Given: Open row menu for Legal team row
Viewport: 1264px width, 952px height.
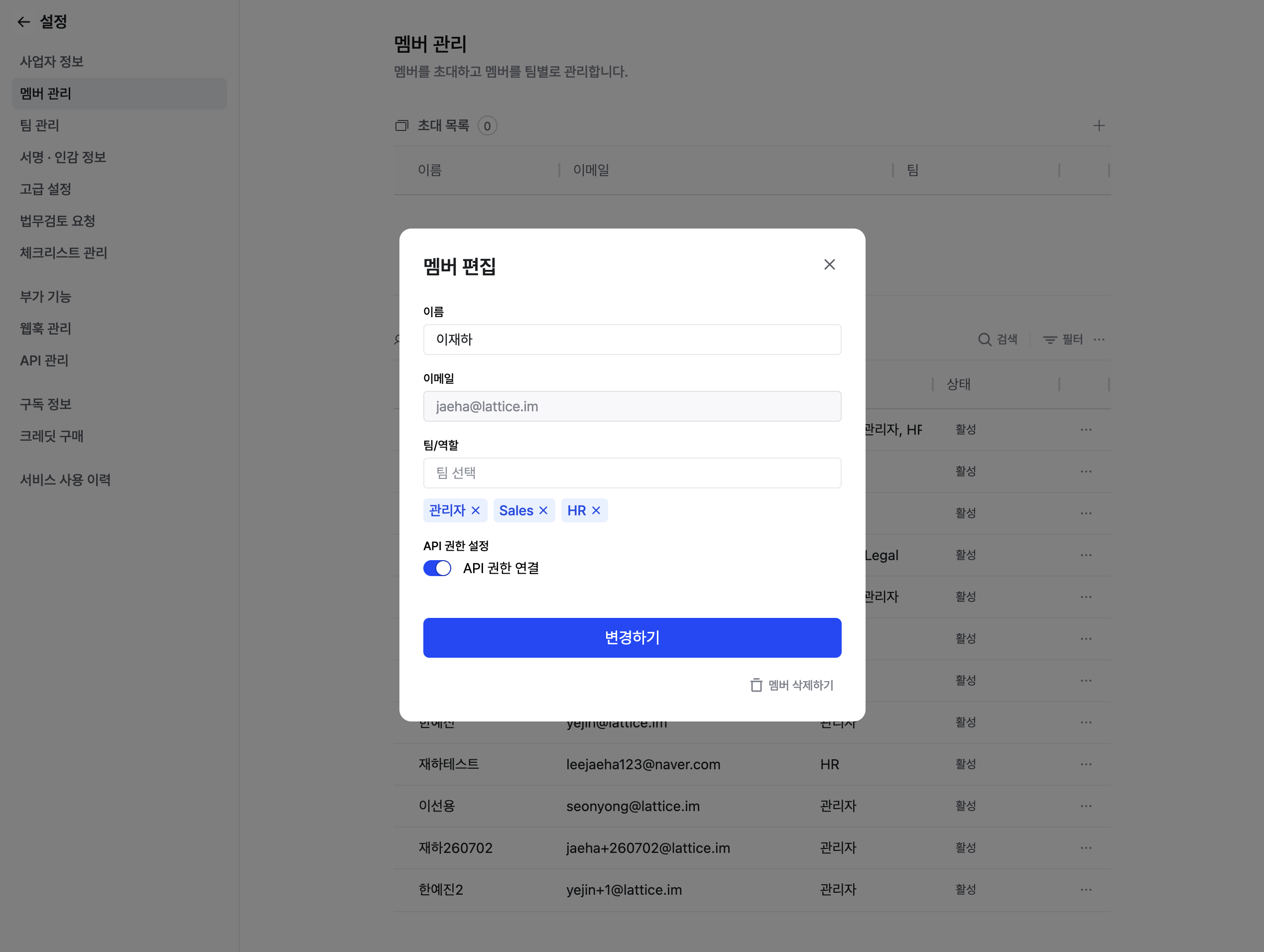Looking at the screenshot, I should (1086, 555).
